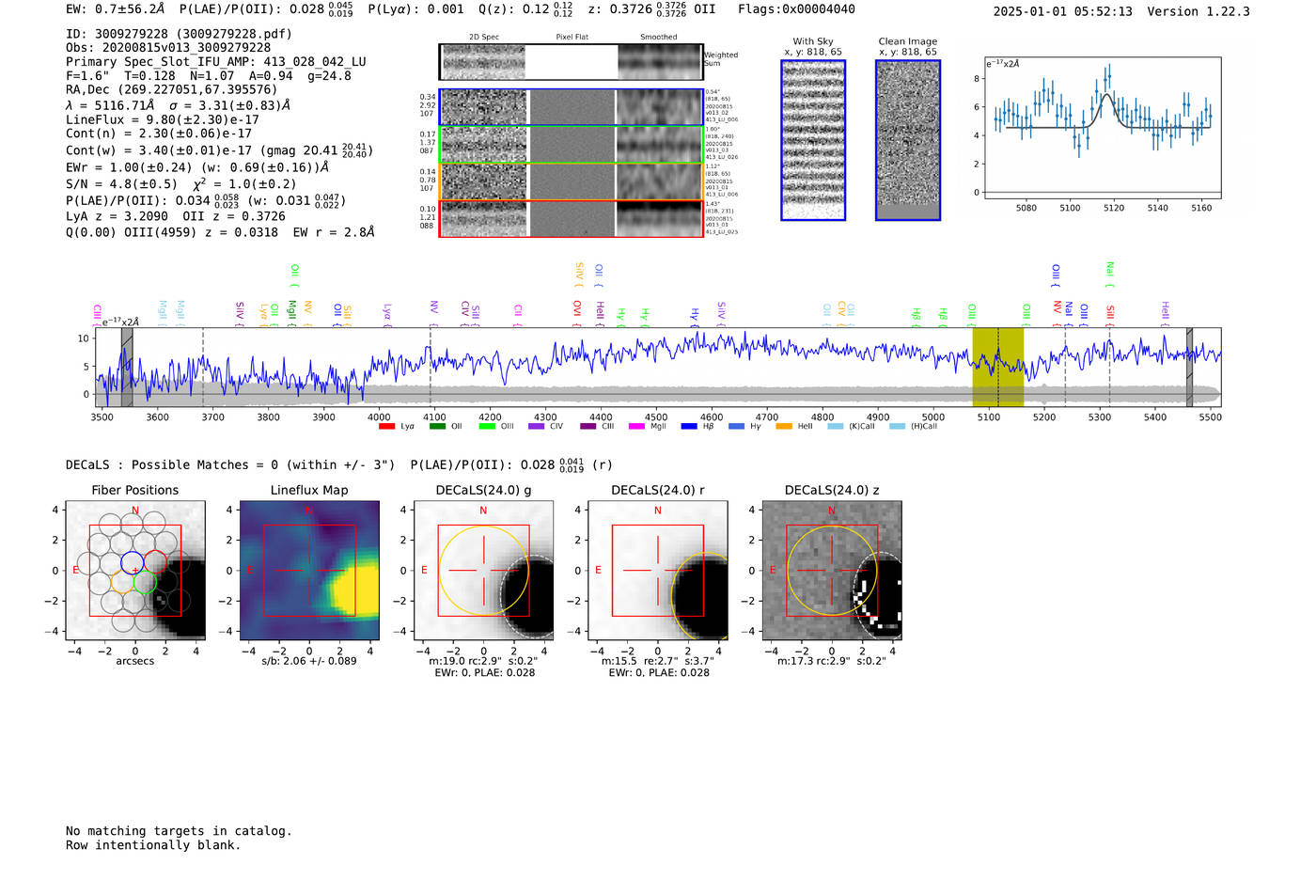Select the Weighted Sum 2D spectrum row
1316x896 pixels.
[571, 62]
